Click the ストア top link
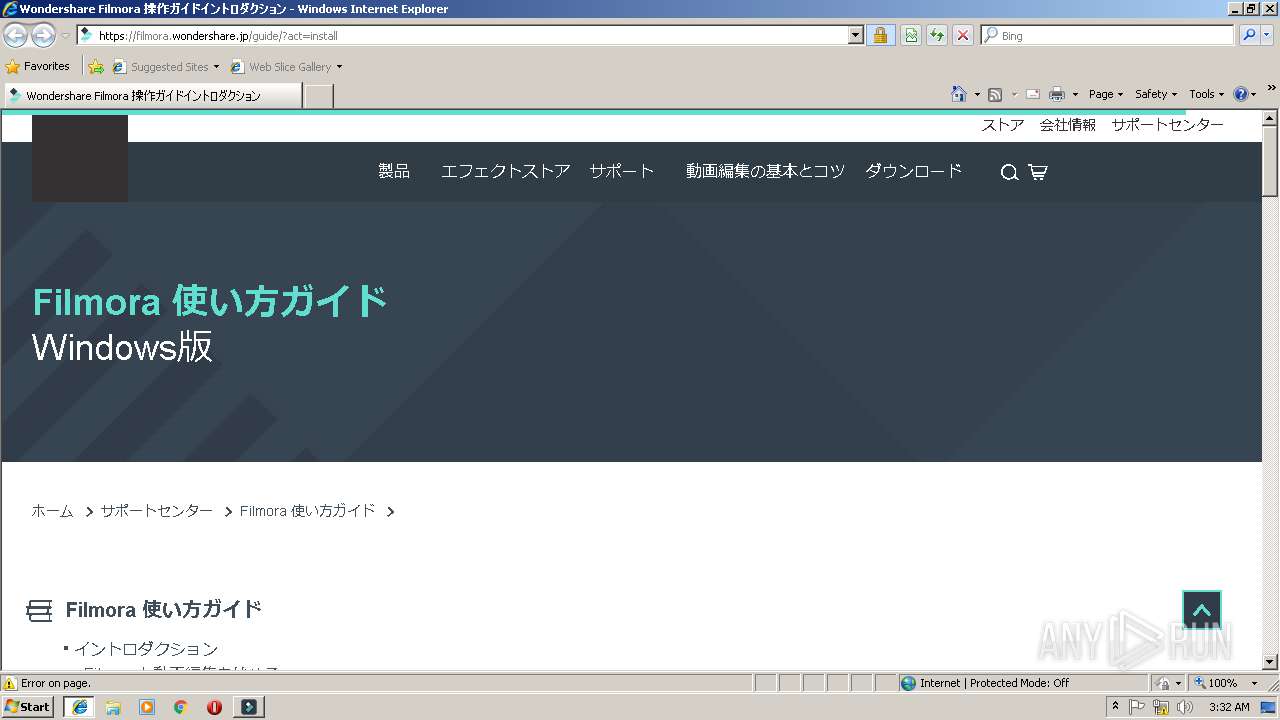 (x=1002, y=125)
